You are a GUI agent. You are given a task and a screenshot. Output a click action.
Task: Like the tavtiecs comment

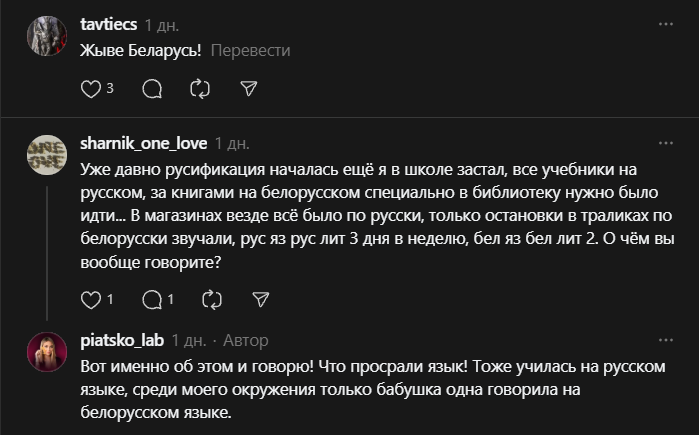point(91,89)
